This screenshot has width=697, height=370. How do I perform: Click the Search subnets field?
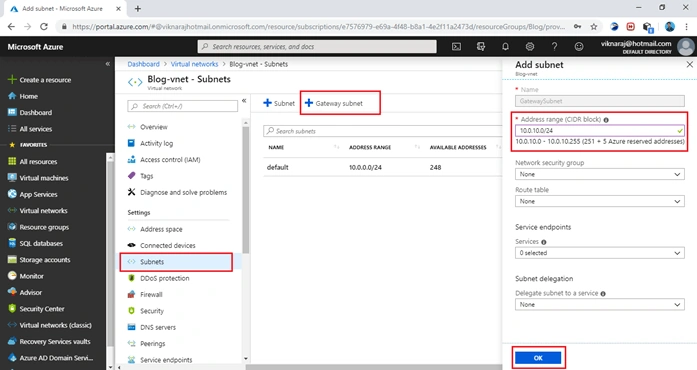tap(382, 131)
